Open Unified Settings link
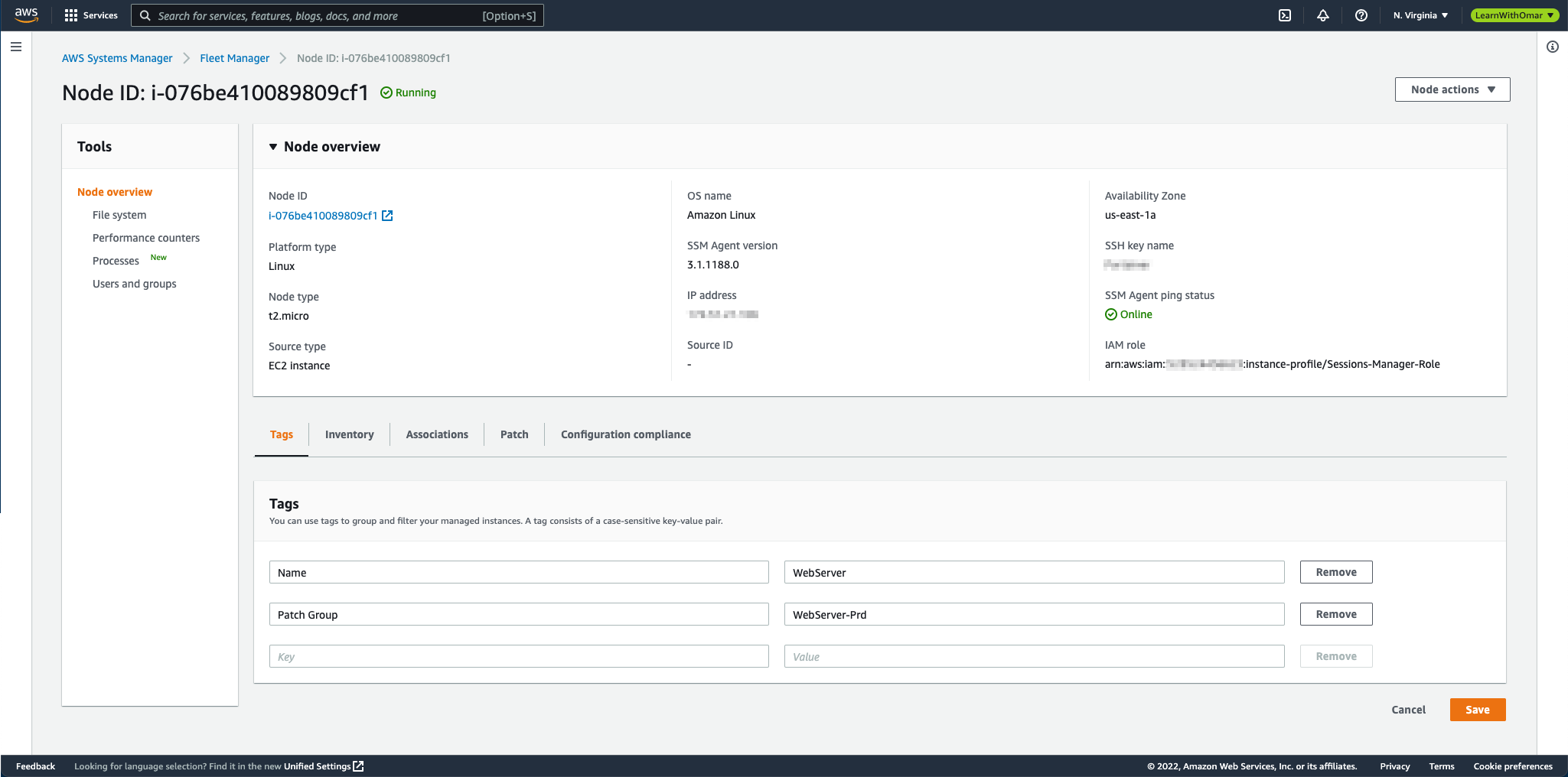Viewport: 1568px width, 777px height. click(x=317, y=766)
